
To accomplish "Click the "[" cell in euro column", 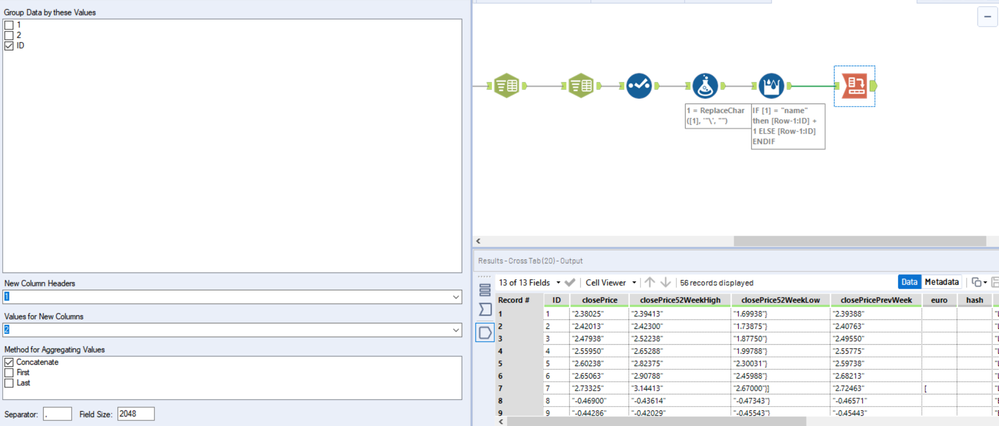I will 939,388.
